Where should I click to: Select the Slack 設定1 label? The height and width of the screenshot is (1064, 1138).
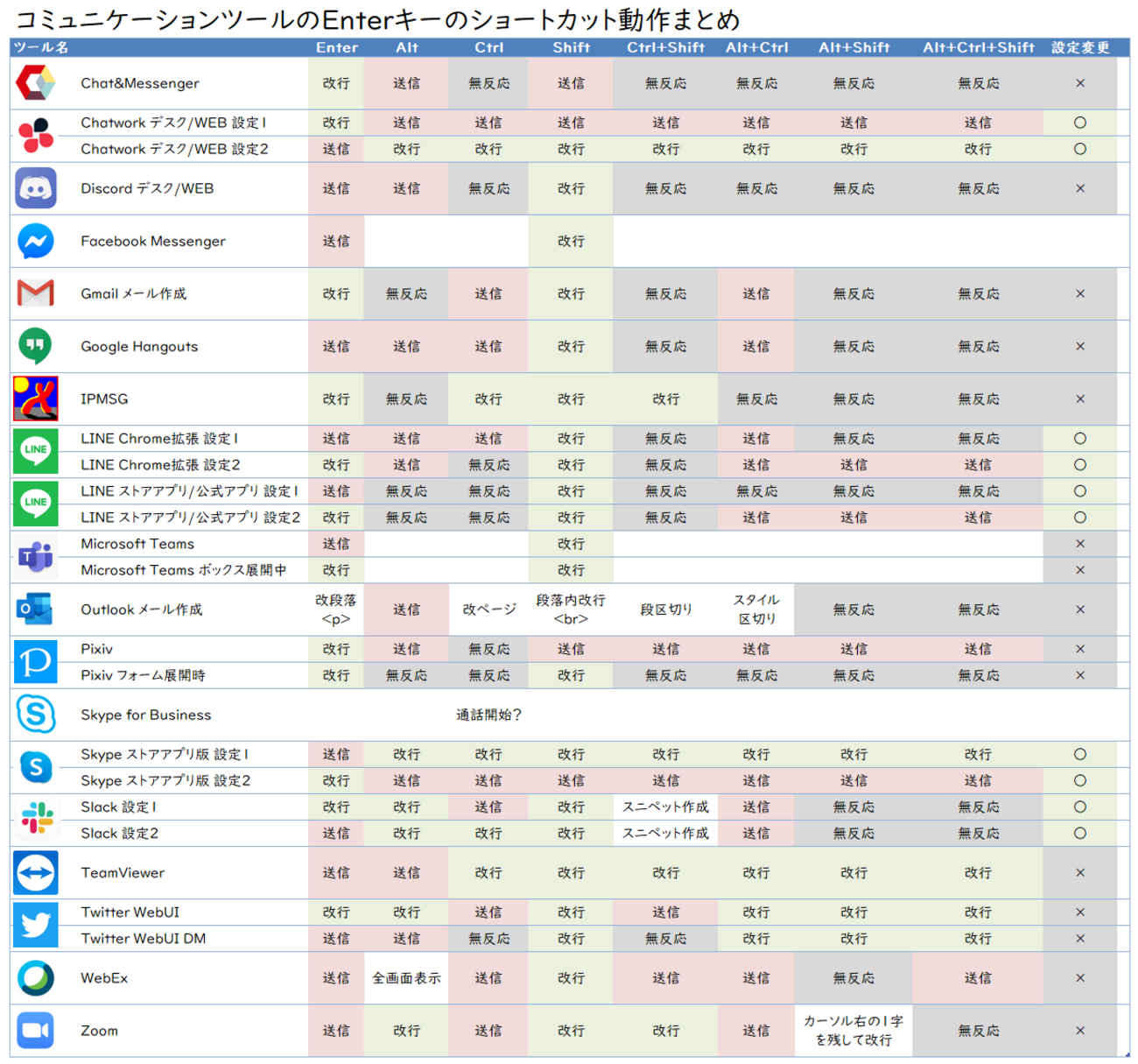coord(118,807)
